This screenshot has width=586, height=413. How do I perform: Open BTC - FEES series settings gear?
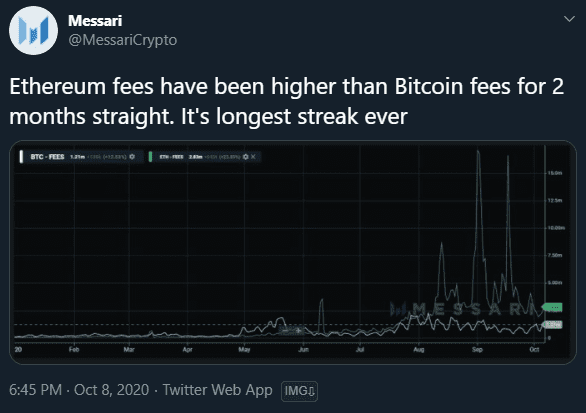tap(132, 157)
